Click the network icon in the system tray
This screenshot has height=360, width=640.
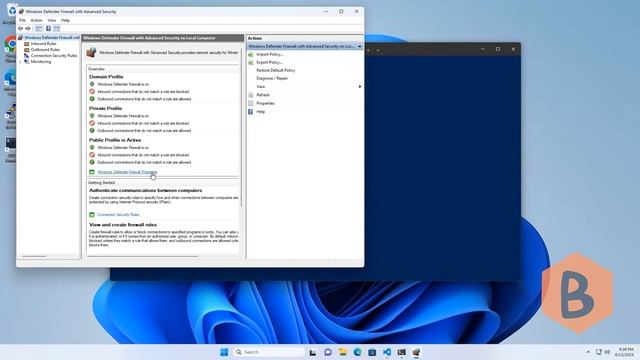599,352
